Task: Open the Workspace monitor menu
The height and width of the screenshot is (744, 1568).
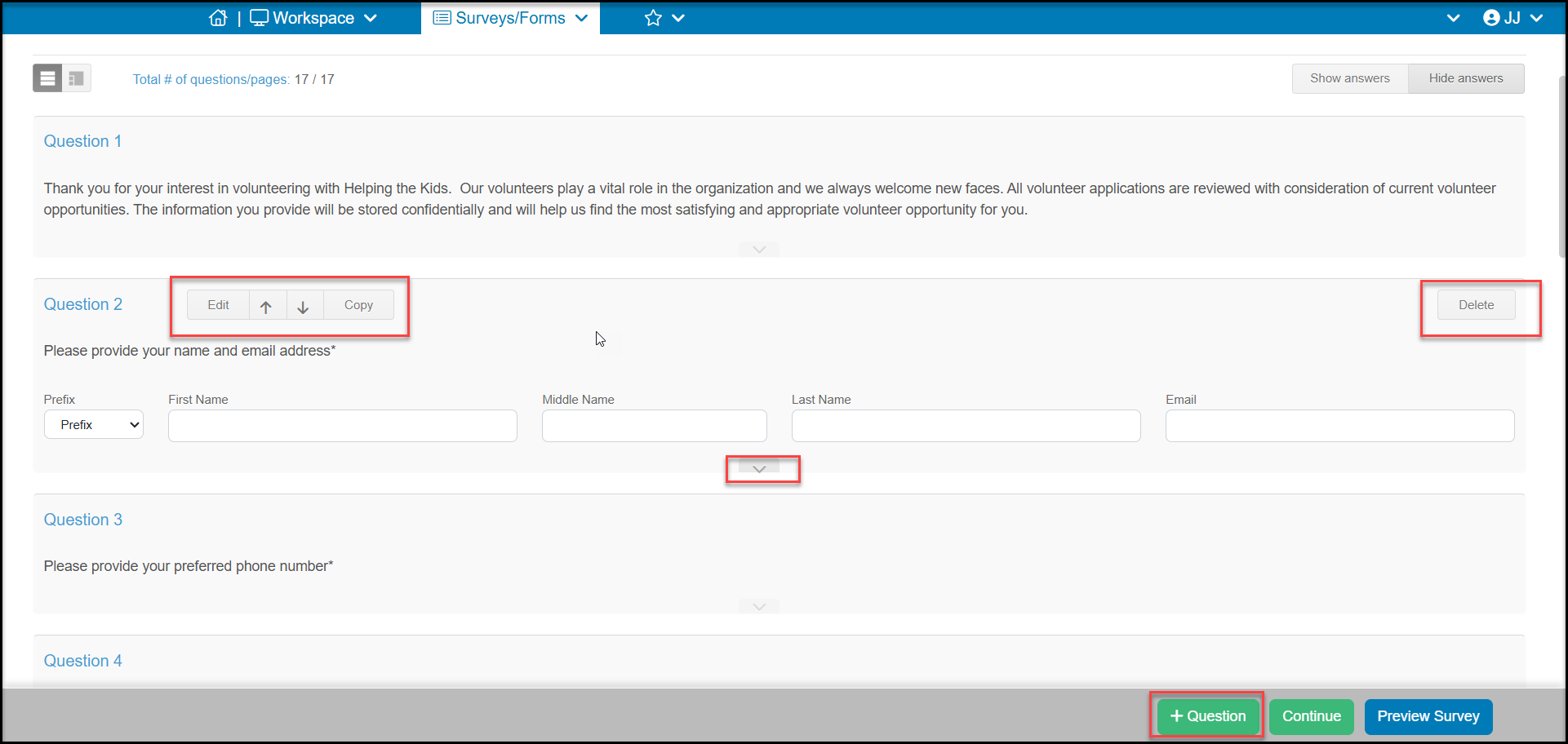Action: pos(313,18)
